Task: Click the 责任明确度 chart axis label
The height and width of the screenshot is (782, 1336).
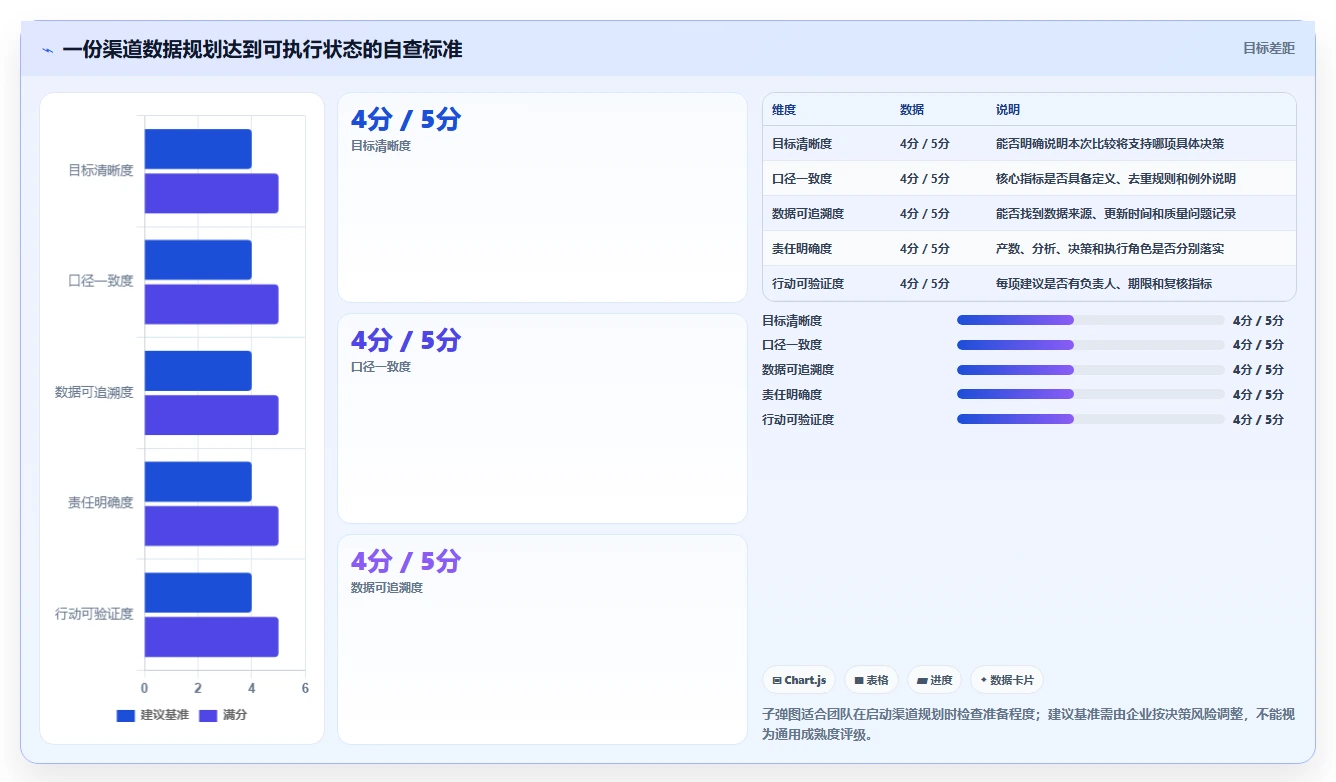Action: coord(100,503)
